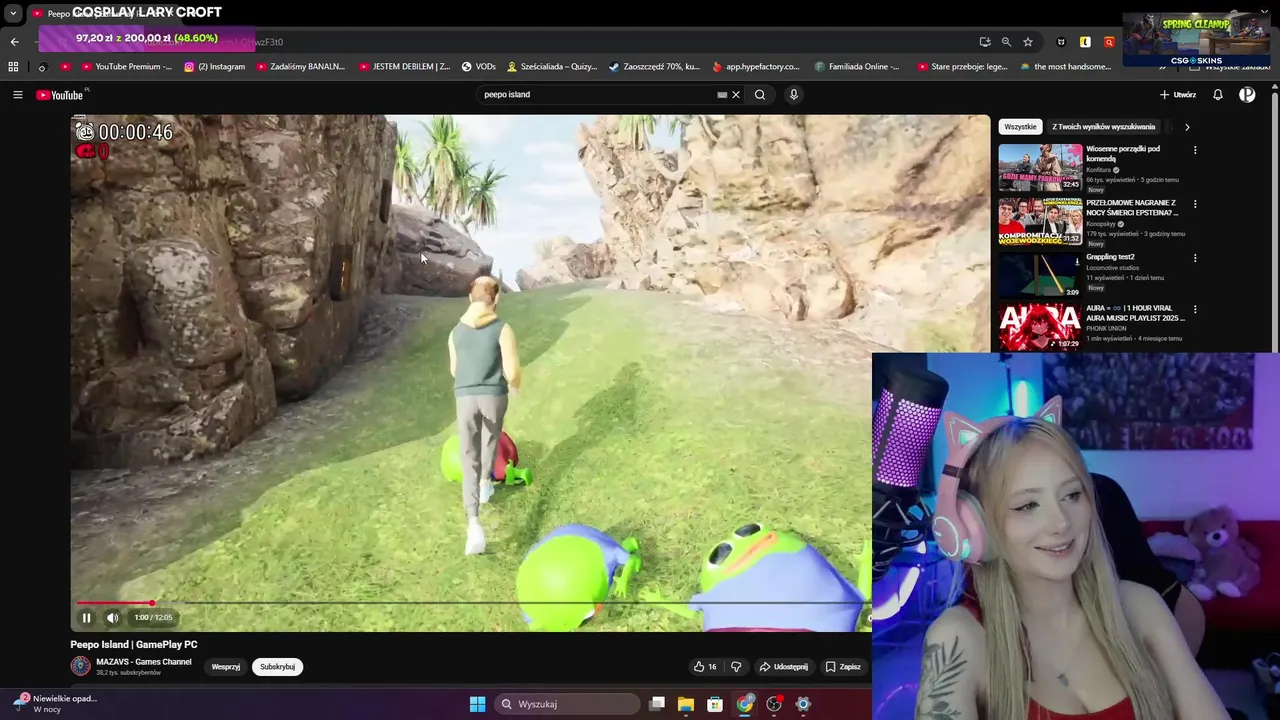Image resolution: width=1280 pixels, height=720 pixels.
Task: Open the AURA music playlist thumbnail
Action: click(1040, 327)
